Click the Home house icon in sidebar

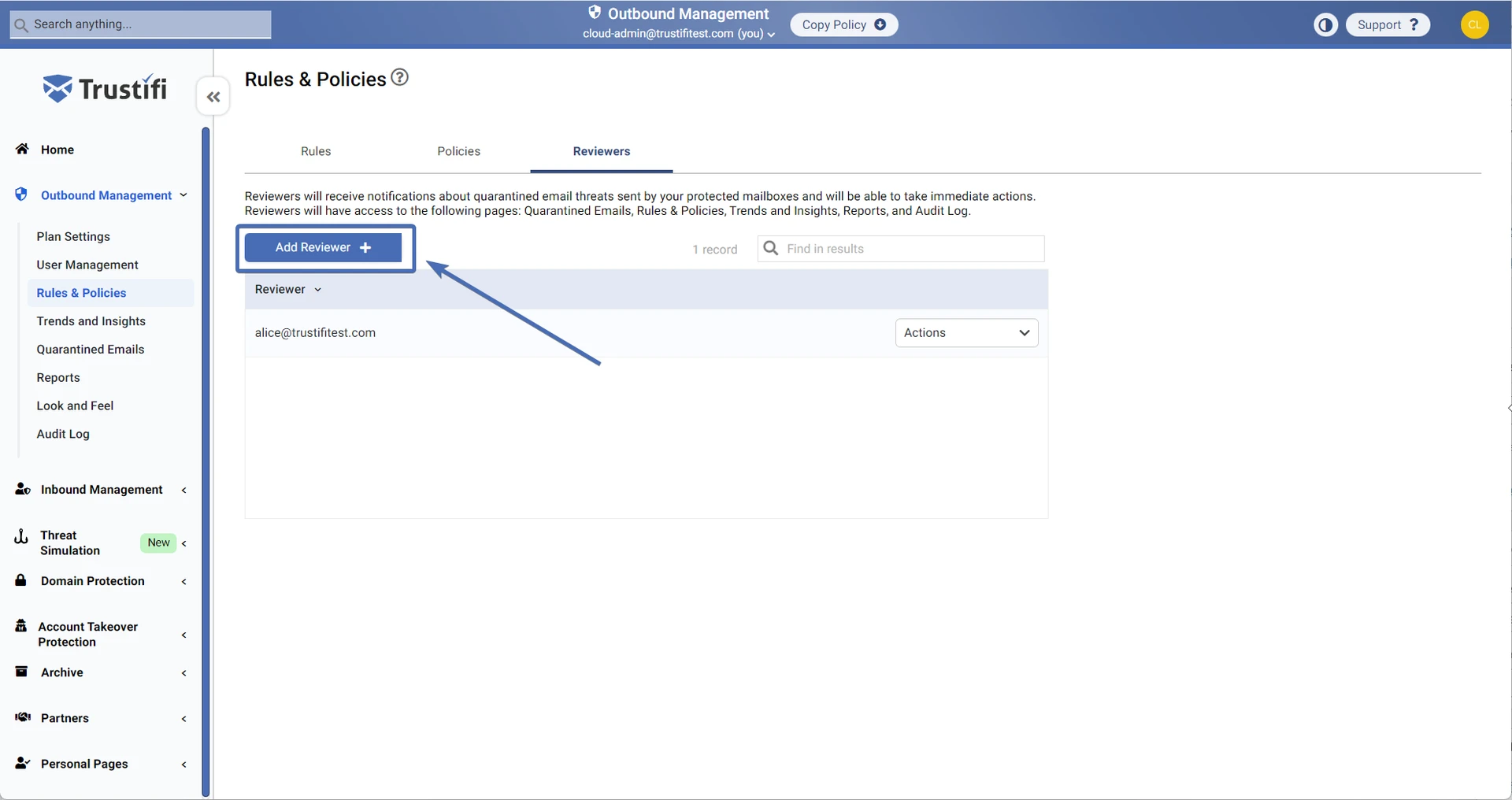point(22,149)
